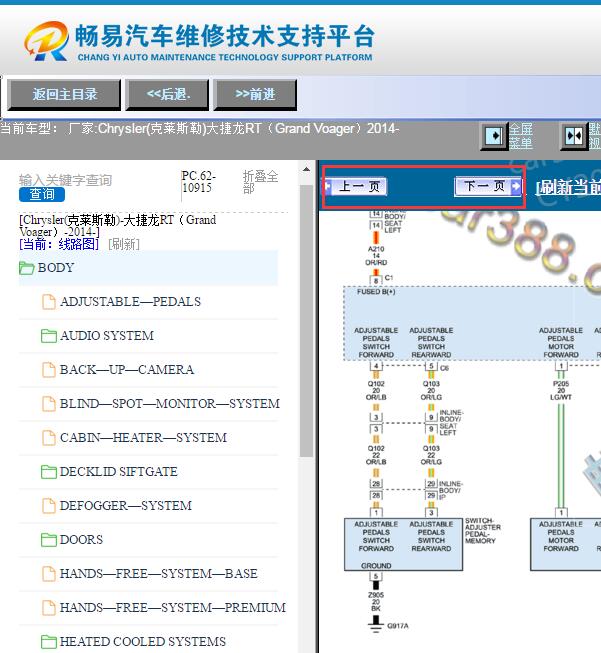Open CABIN—HEATER—SYSTEM document

[143, 437]
